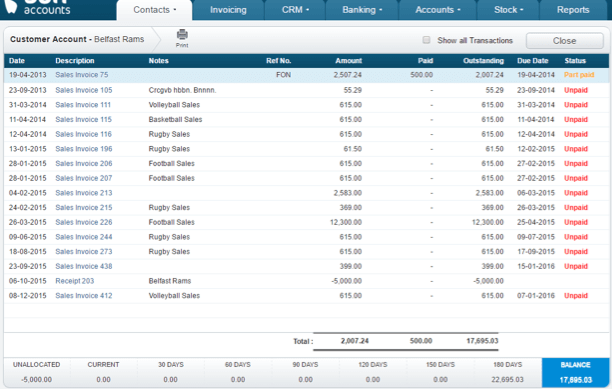Click the 180 DAYS aging value 22,695.03
The width and height of the screenshot is (612, 389).
tap(507, 380)
